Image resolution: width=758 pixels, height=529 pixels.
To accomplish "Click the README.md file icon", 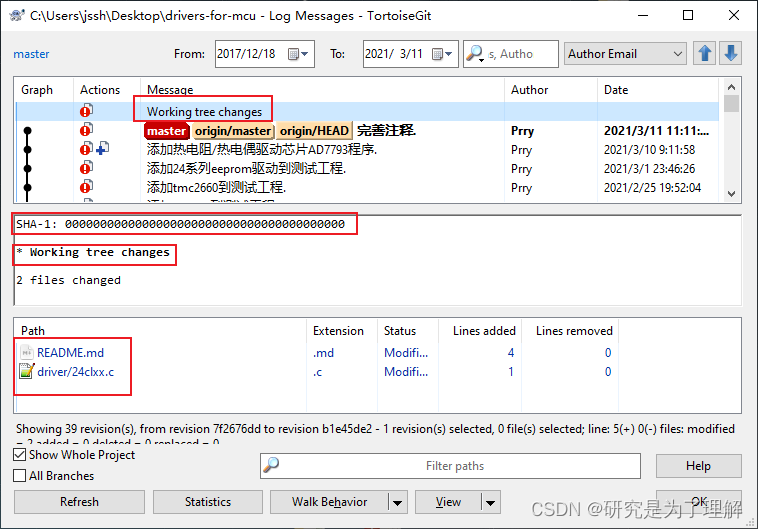I will tap(27, 353).
